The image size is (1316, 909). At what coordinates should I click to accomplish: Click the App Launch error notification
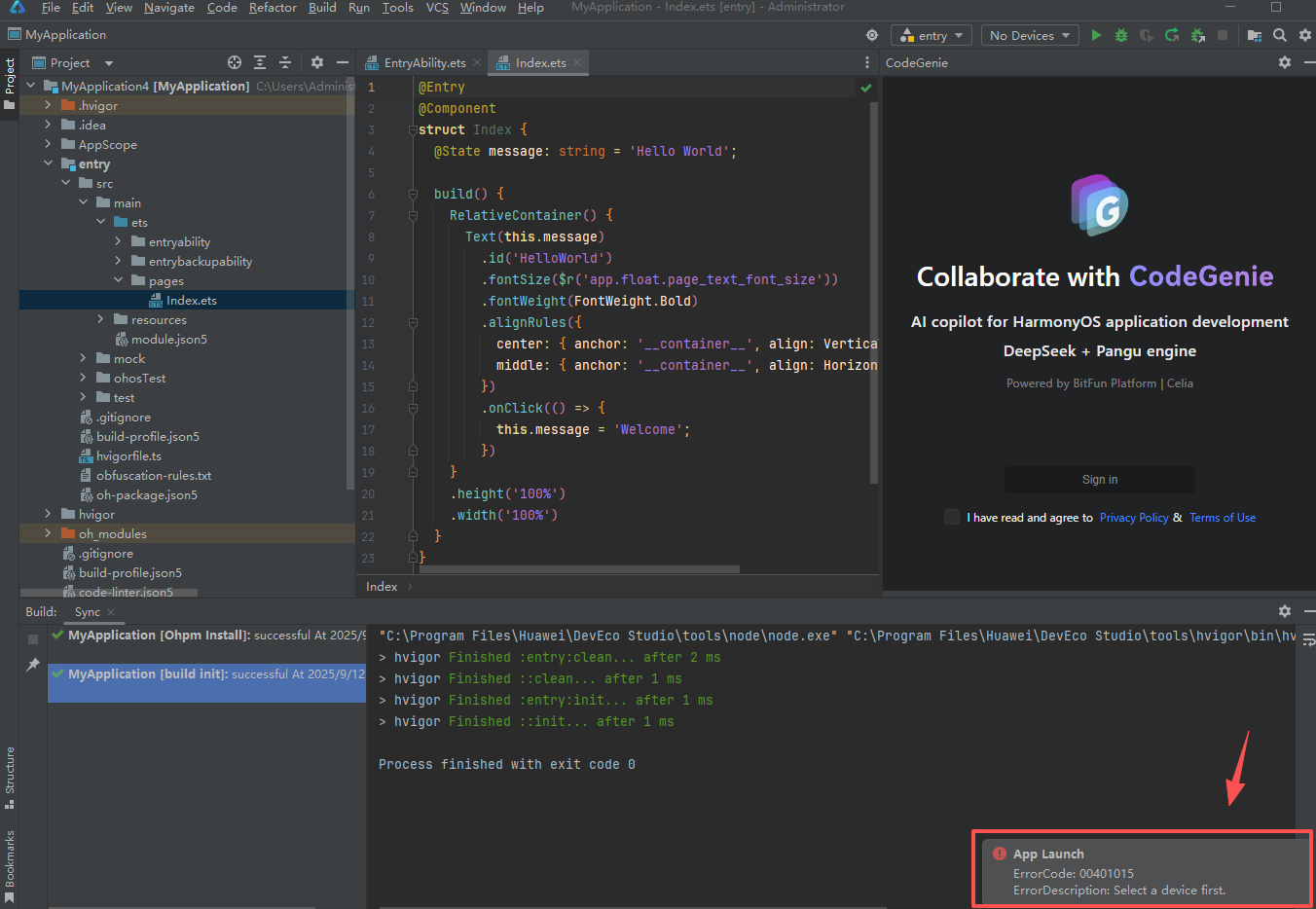1145,871
